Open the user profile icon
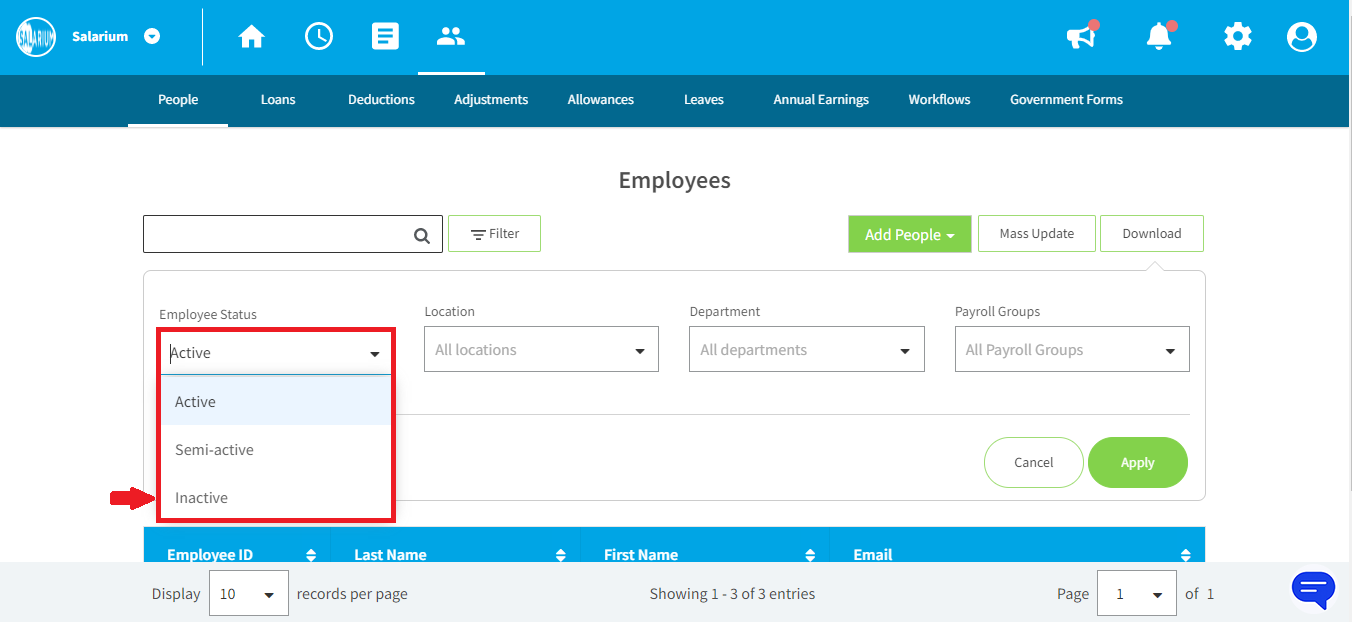This screenshot has width=1352, height=622. pyautogui.click(x=1302, y=37)
